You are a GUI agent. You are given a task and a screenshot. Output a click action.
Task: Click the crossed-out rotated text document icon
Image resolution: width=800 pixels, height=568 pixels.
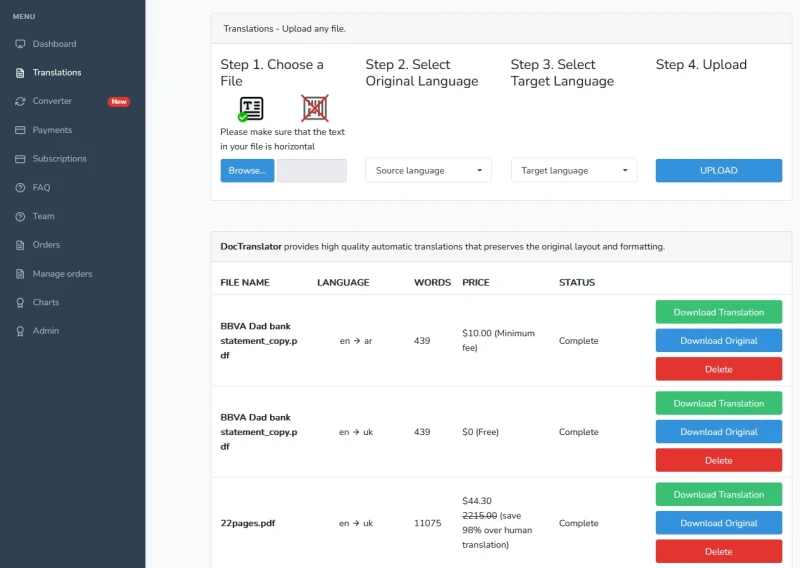point(315,108)
